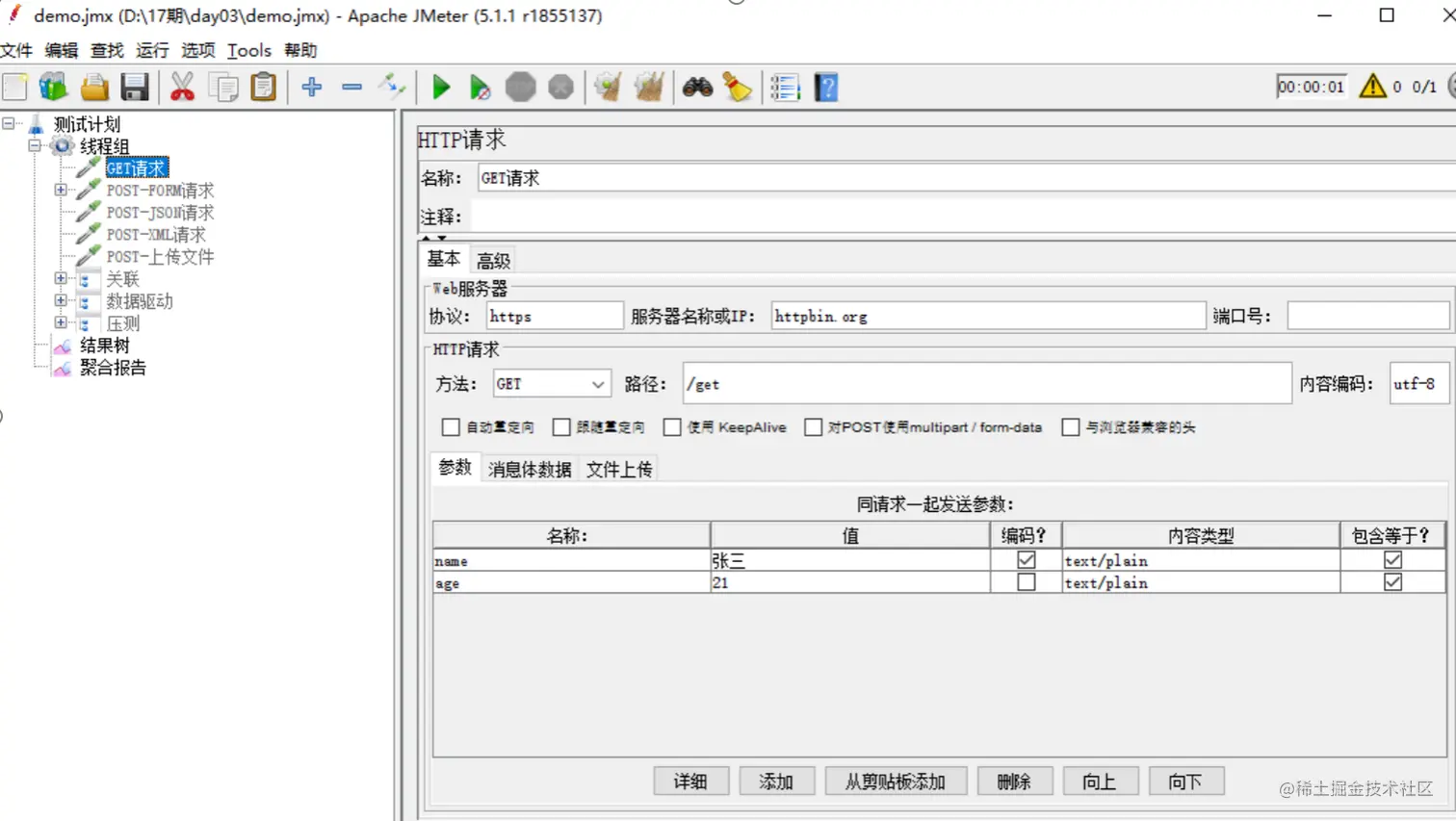Viewport: 1456px width, 821px height.
Task: Click the 向下 button
Action: [1185, 782]
